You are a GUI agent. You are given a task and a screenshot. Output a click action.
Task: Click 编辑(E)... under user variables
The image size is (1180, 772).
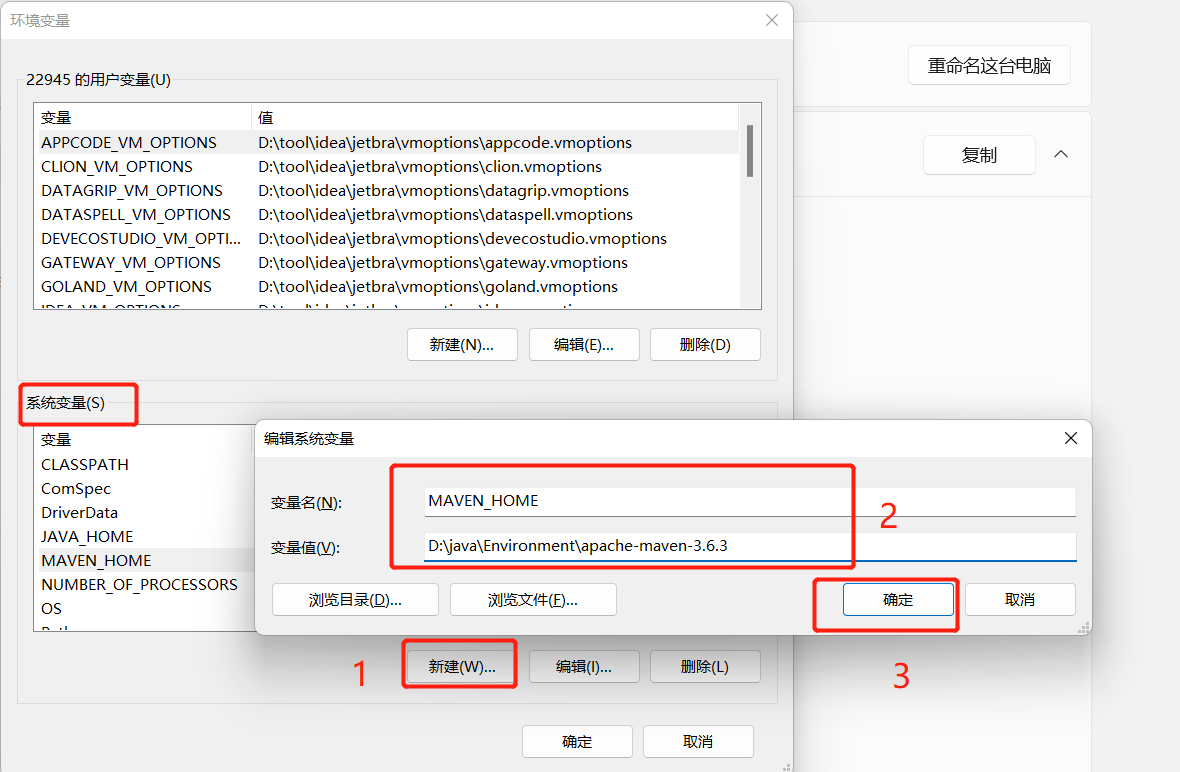coord(584,345)
